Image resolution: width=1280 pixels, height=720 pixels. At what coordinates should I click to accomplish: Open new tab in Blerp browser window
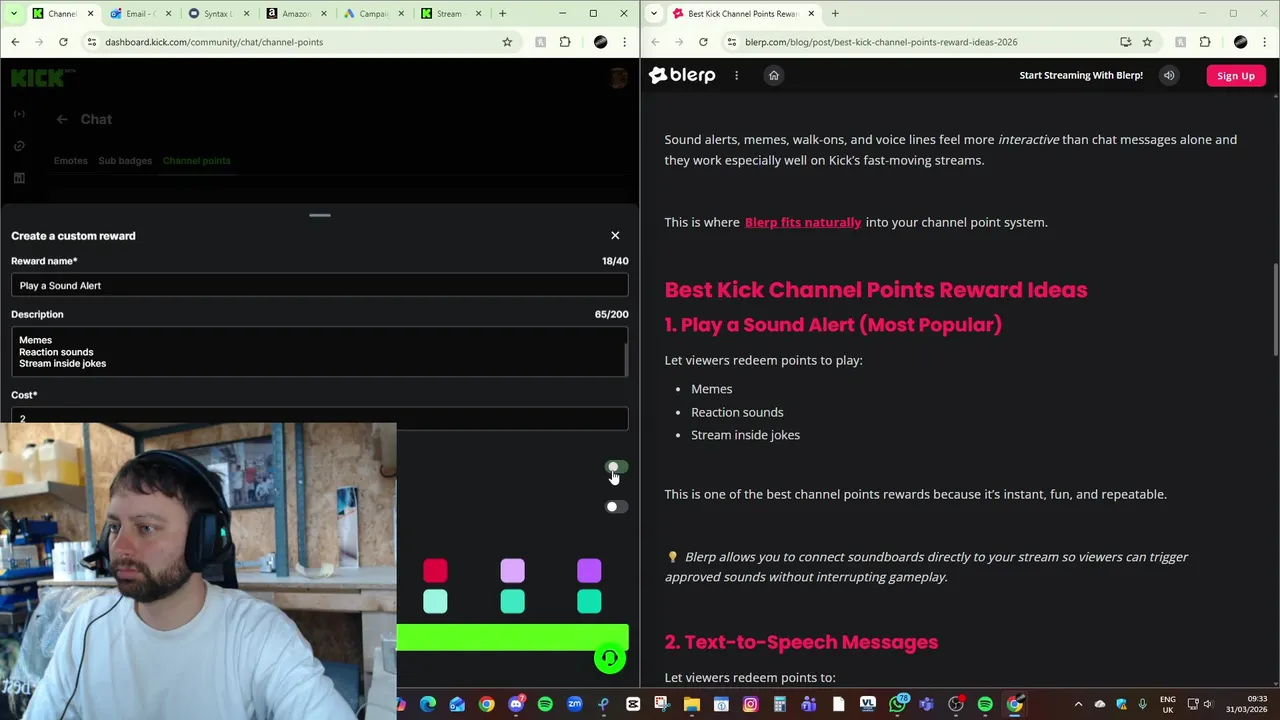pyautogui.click(x=835, y=14)
